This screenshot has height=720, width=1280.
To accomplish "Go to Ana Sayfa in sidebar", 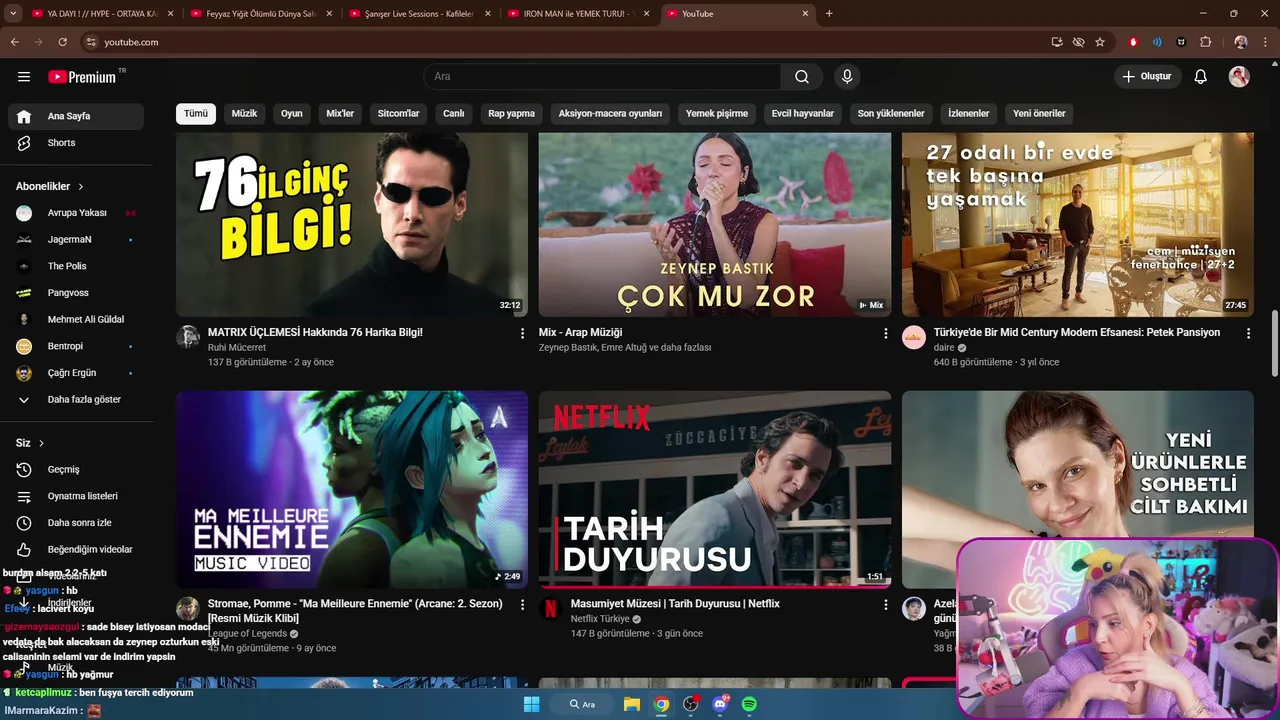I will coord(76,116).
